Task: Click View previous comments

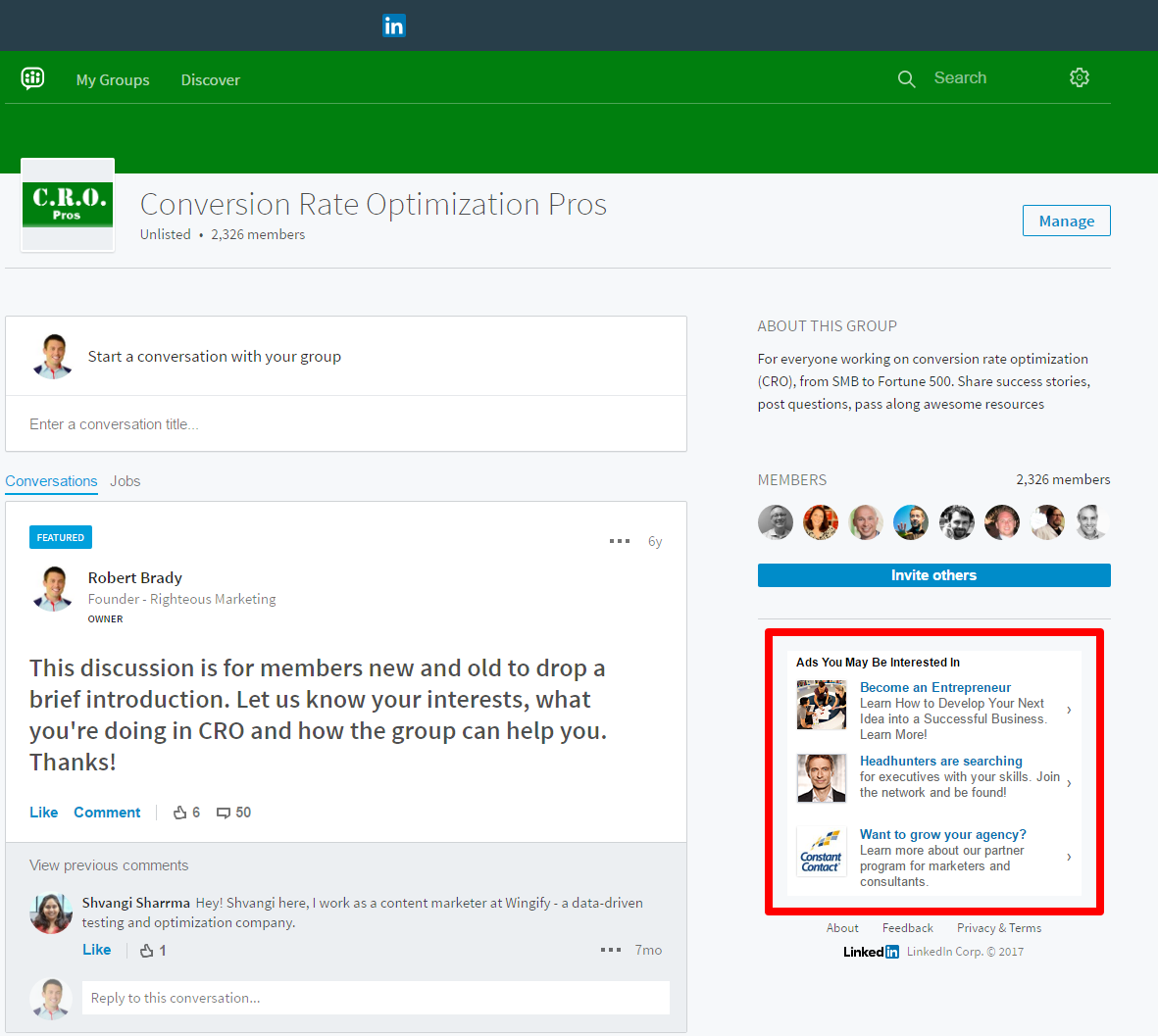Action: tap(109, 865)
